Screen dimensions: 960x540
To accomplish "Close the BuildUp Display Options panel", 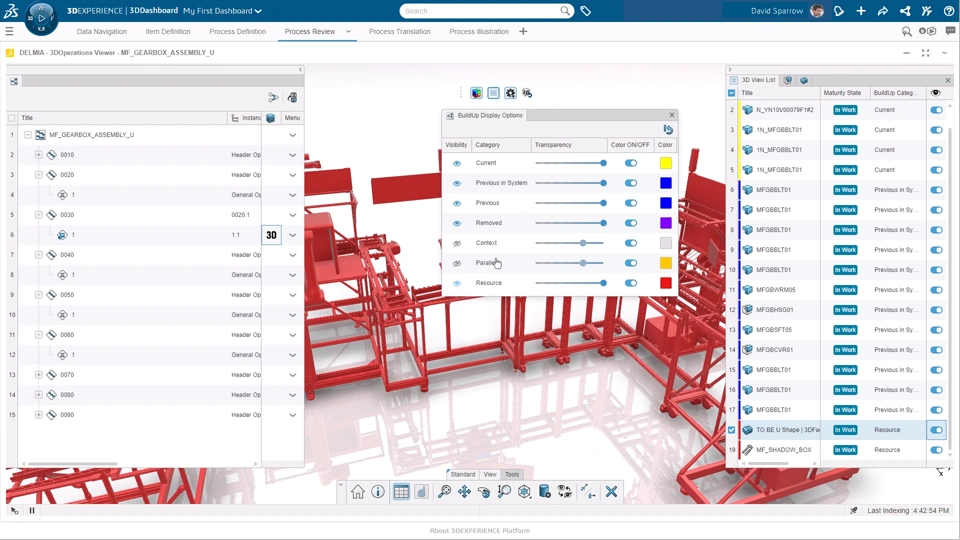I will tap(672, 115).
